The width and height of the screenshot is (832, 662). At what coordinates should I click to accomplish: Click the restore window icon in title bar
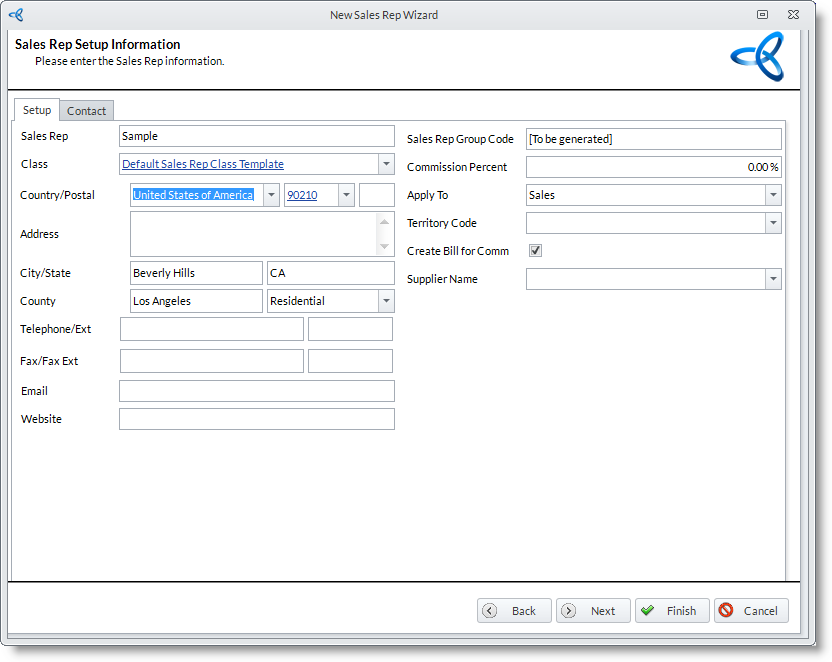(x=763, y=15)
